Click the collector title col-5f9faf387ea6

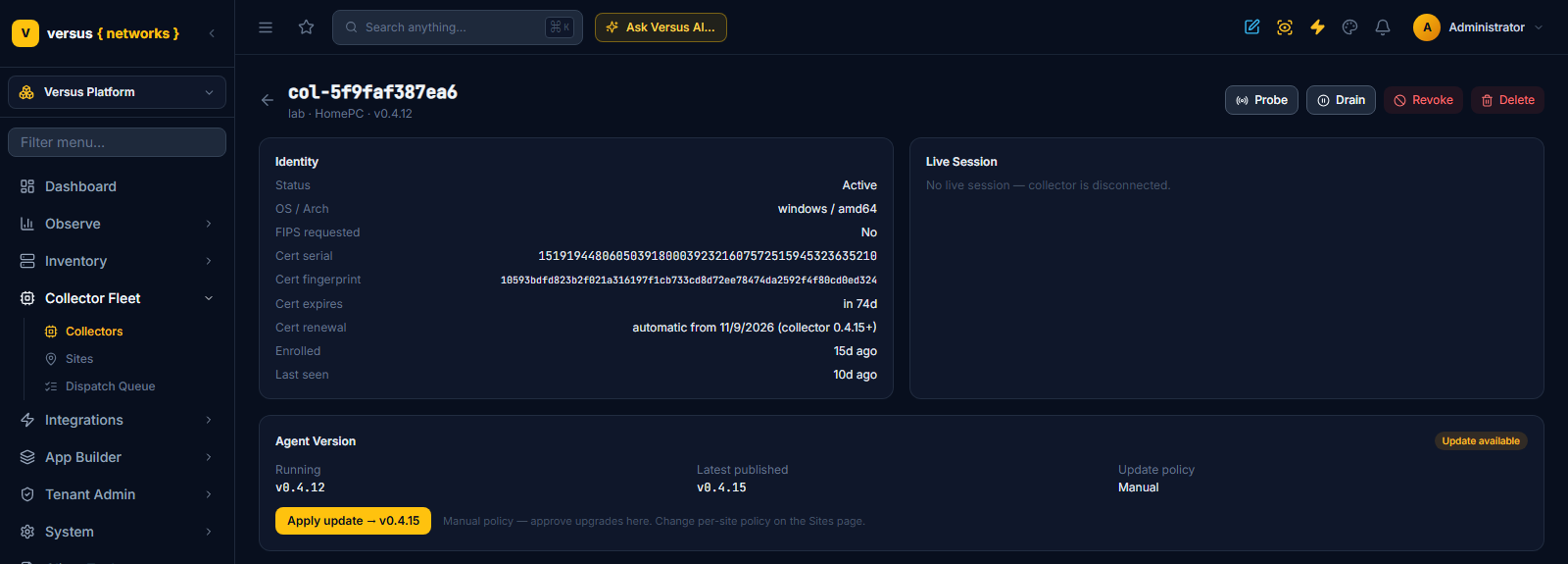point(372,92)
